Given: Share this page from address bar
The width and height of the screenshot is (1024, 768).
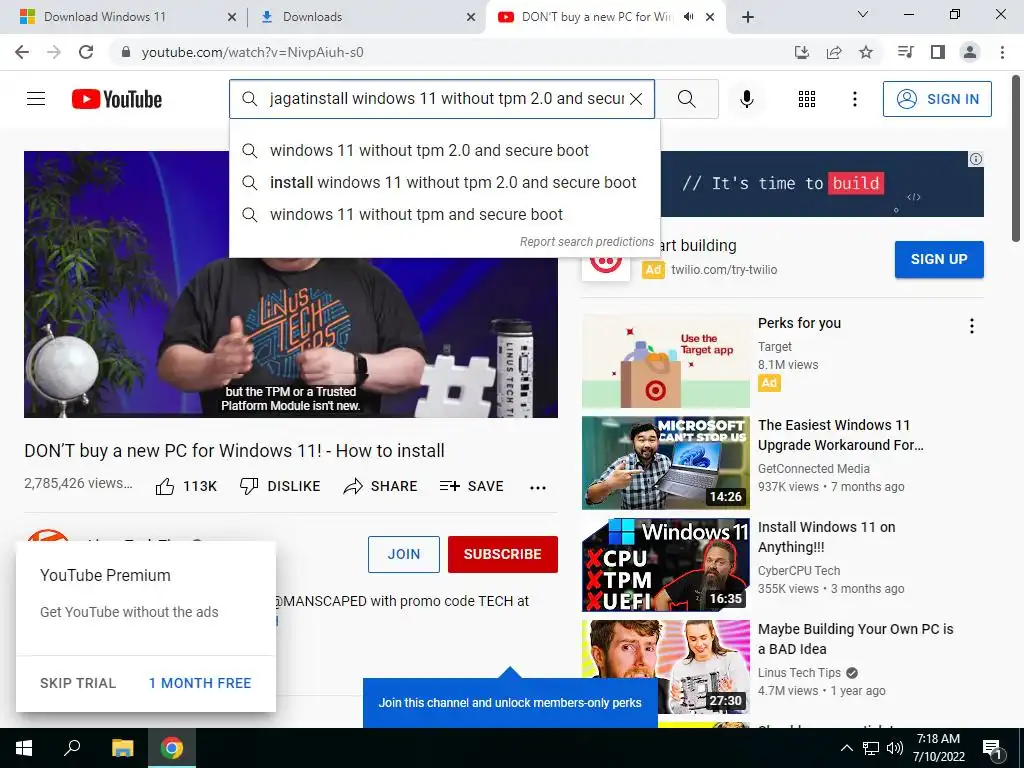Looking at the screenshot, I should [x=834, y=52].
